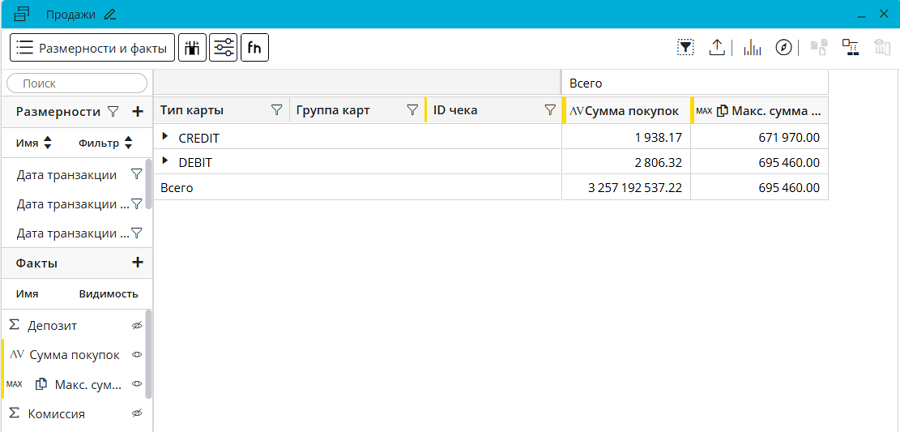Open the bar chart view icon
This screenshot has width=900, height=432.
(752, 47)
